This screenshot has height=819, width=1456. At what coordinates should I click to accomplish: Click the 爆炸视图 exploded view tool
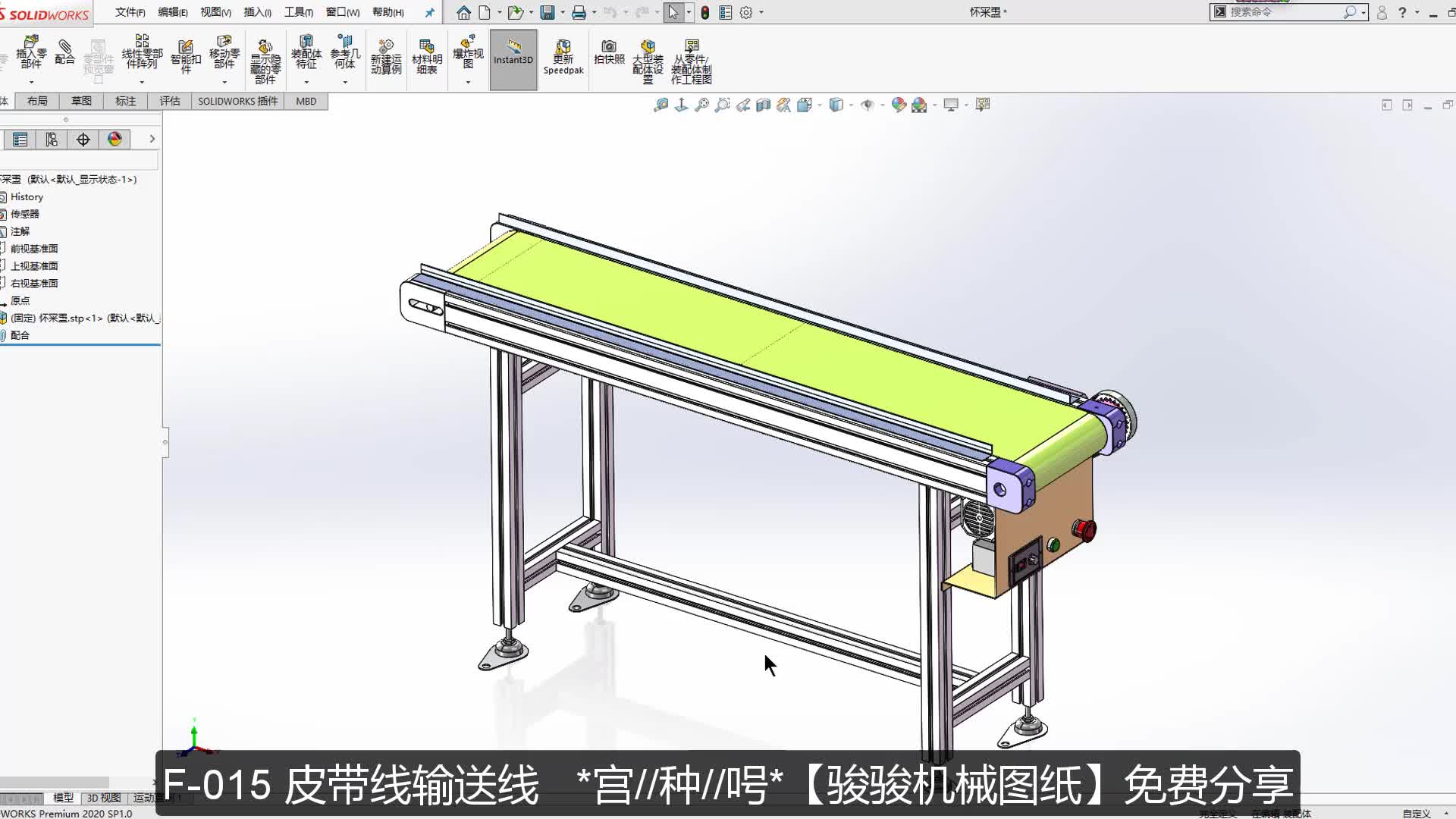[x=468, y=52]
